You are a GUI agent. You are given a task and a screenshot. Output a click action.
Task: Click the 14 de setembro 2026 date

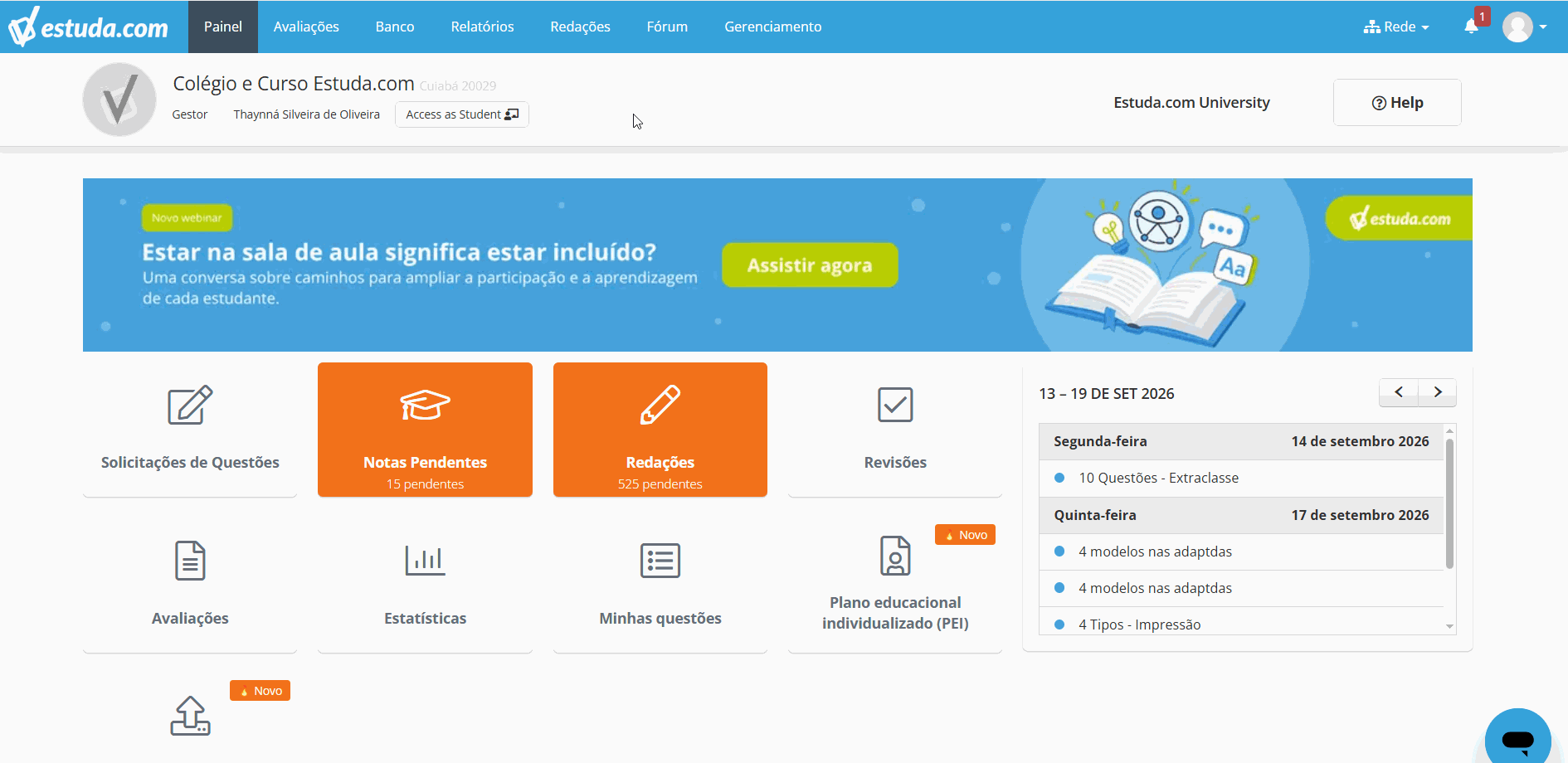(1360, 441)
